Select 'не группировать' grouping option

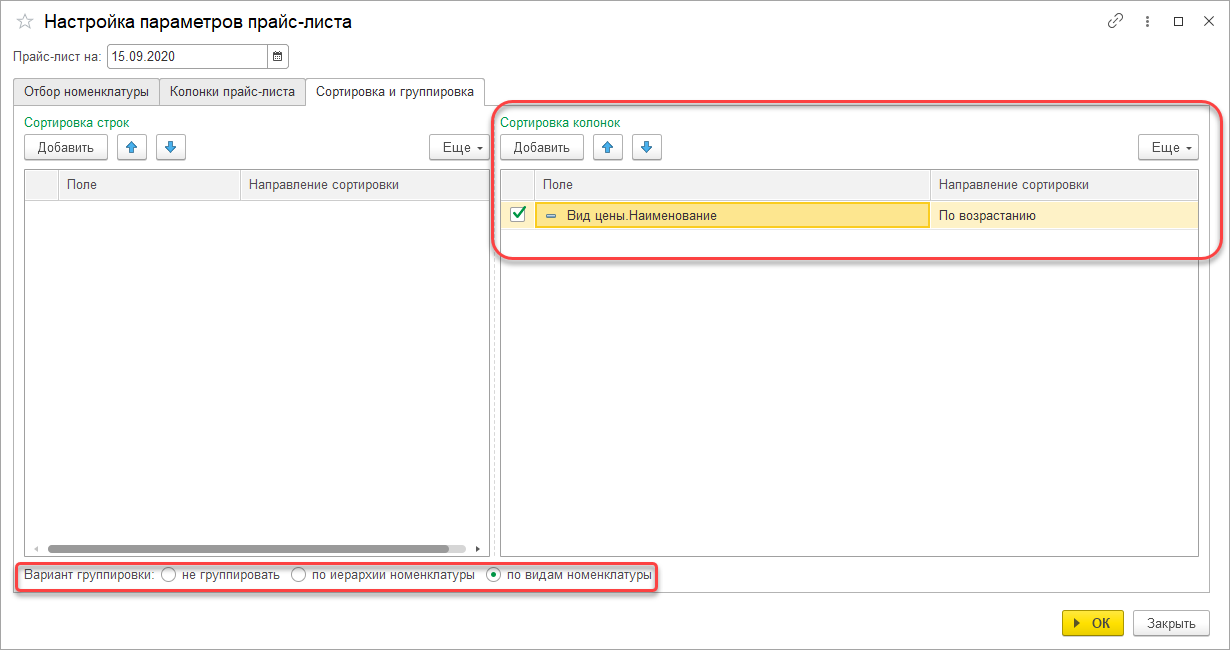coord(168,575)
